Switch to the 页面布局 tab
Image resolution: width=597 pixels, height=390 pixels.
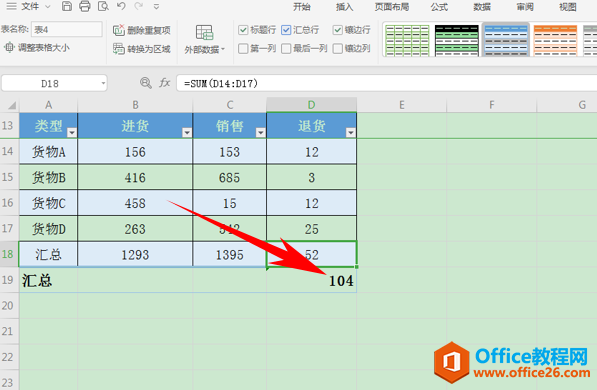[x=392, y=7]
